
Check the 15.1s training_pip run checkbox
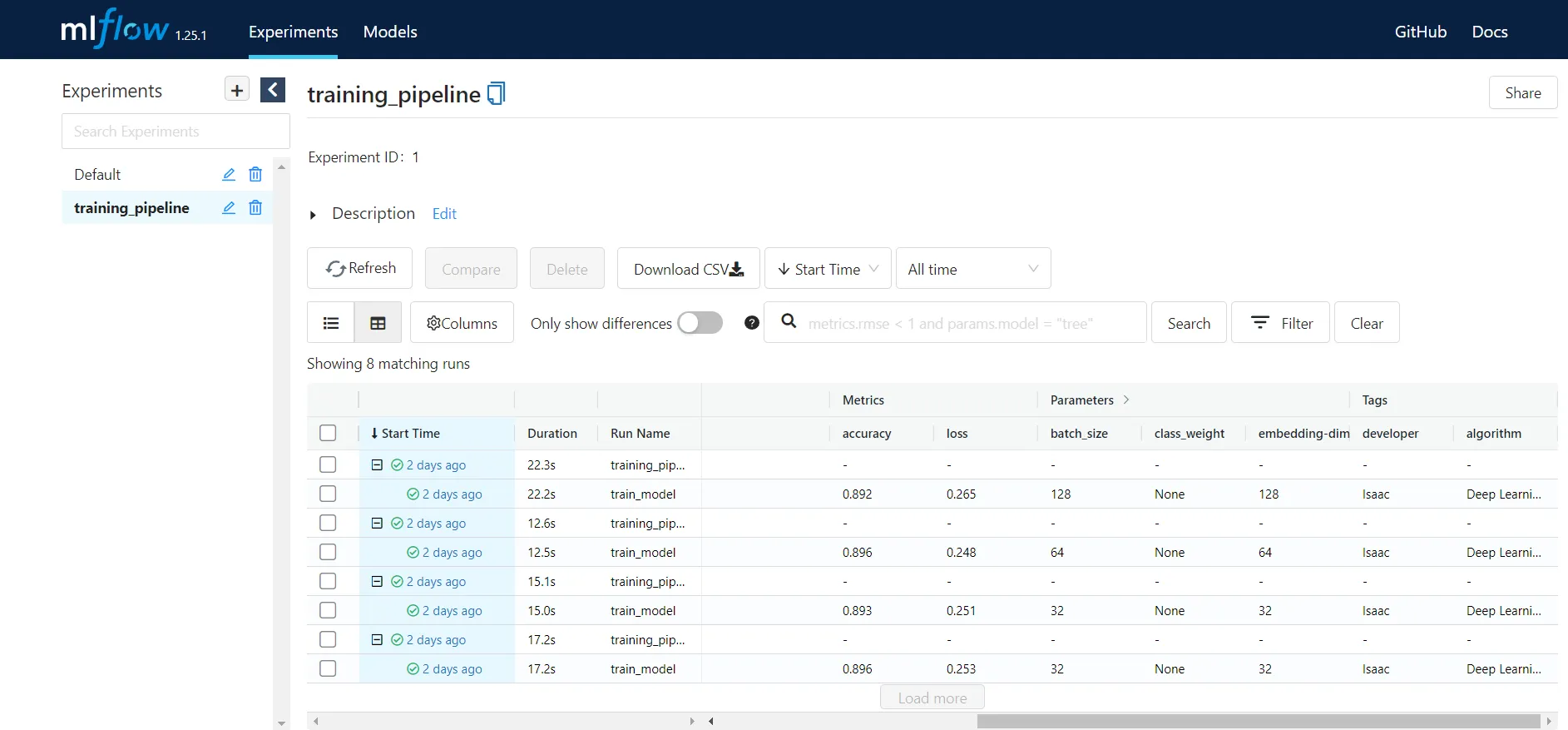(328, 581)
